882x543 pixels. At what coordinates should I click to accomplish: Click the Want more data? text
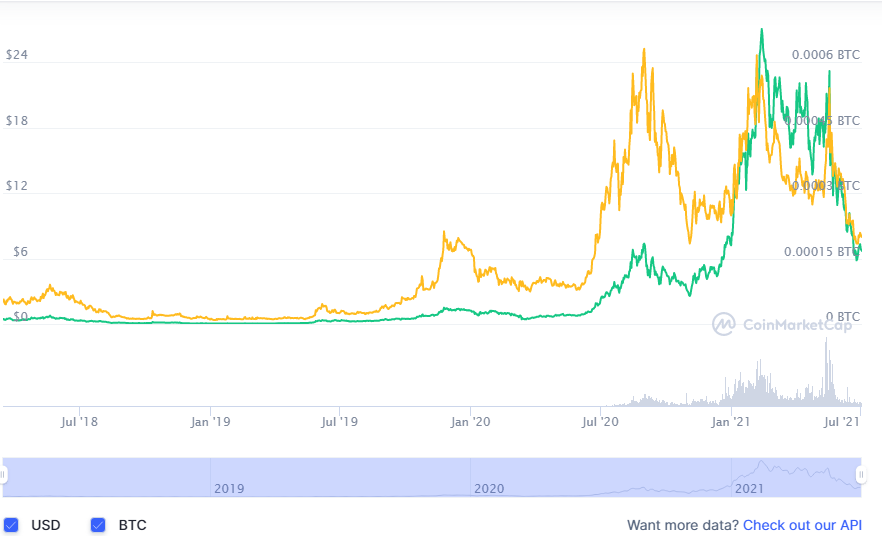click(683, 525)
